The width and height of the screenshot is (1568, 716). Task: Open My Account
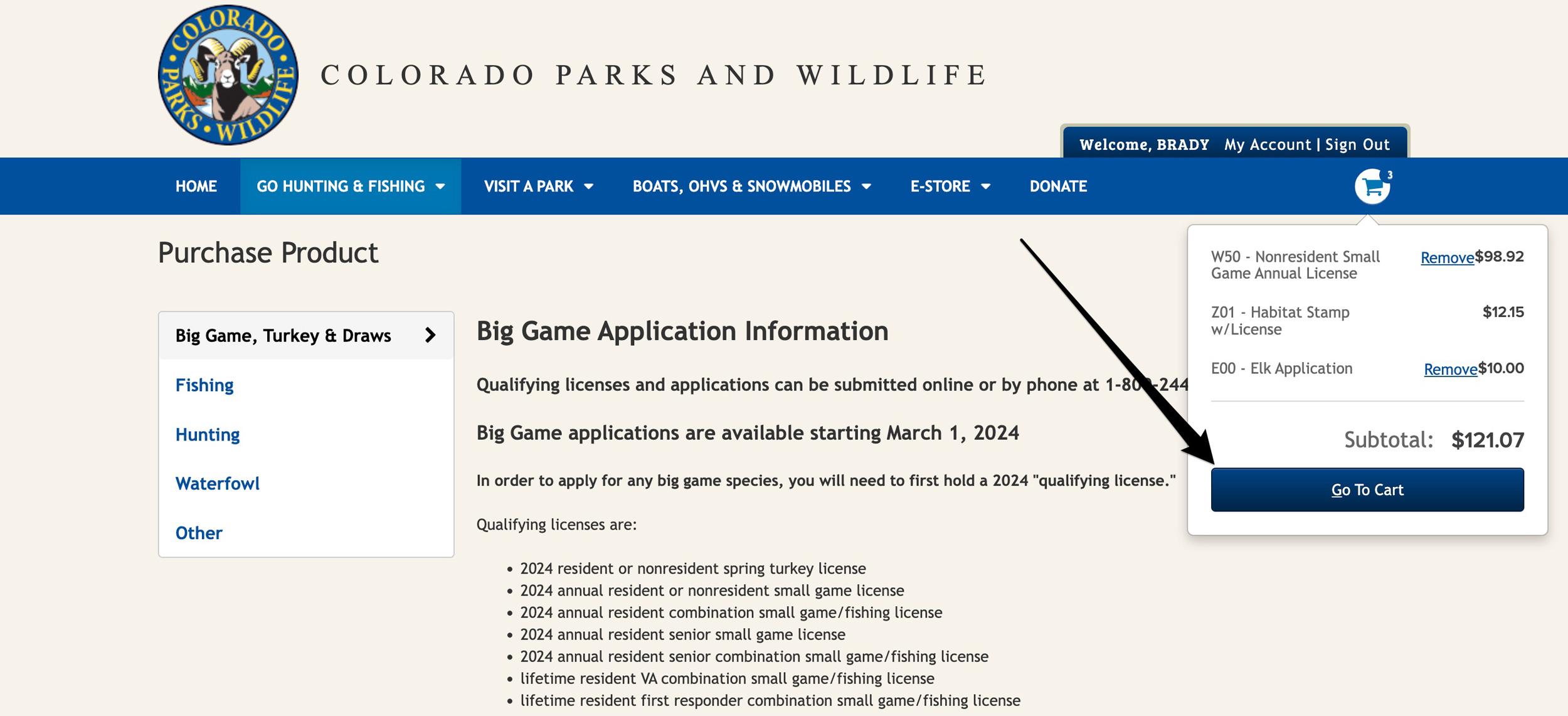pos(1266,144)
